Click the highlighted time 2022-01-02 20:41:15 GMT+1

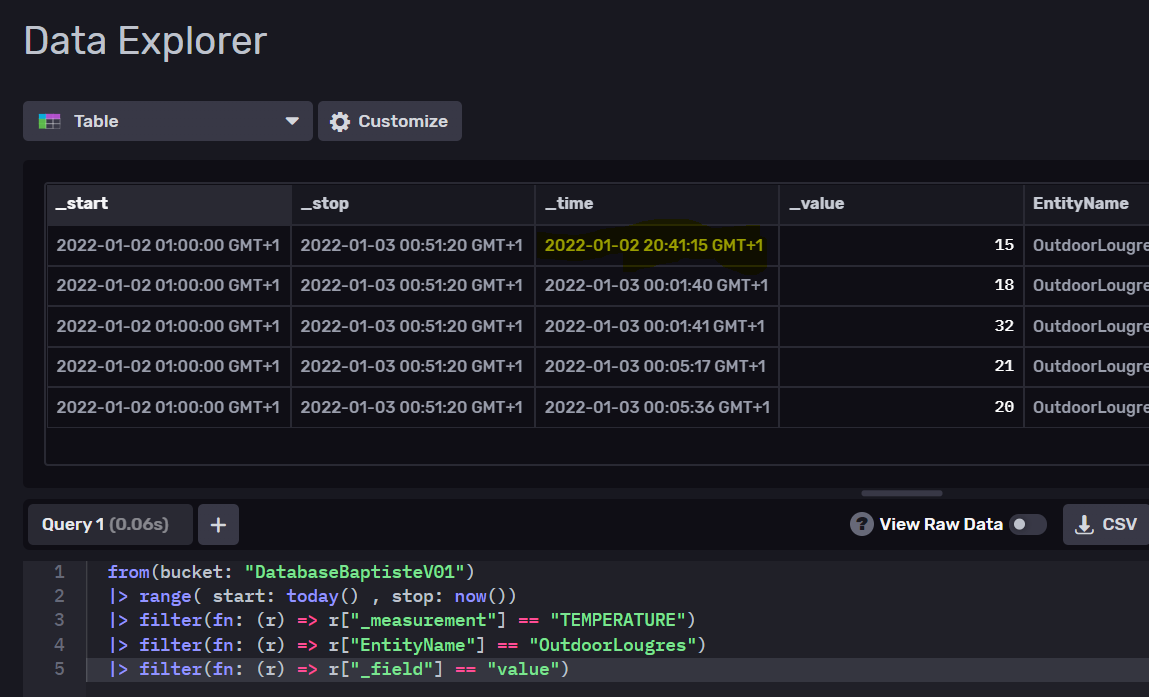[x=654, y=246]
